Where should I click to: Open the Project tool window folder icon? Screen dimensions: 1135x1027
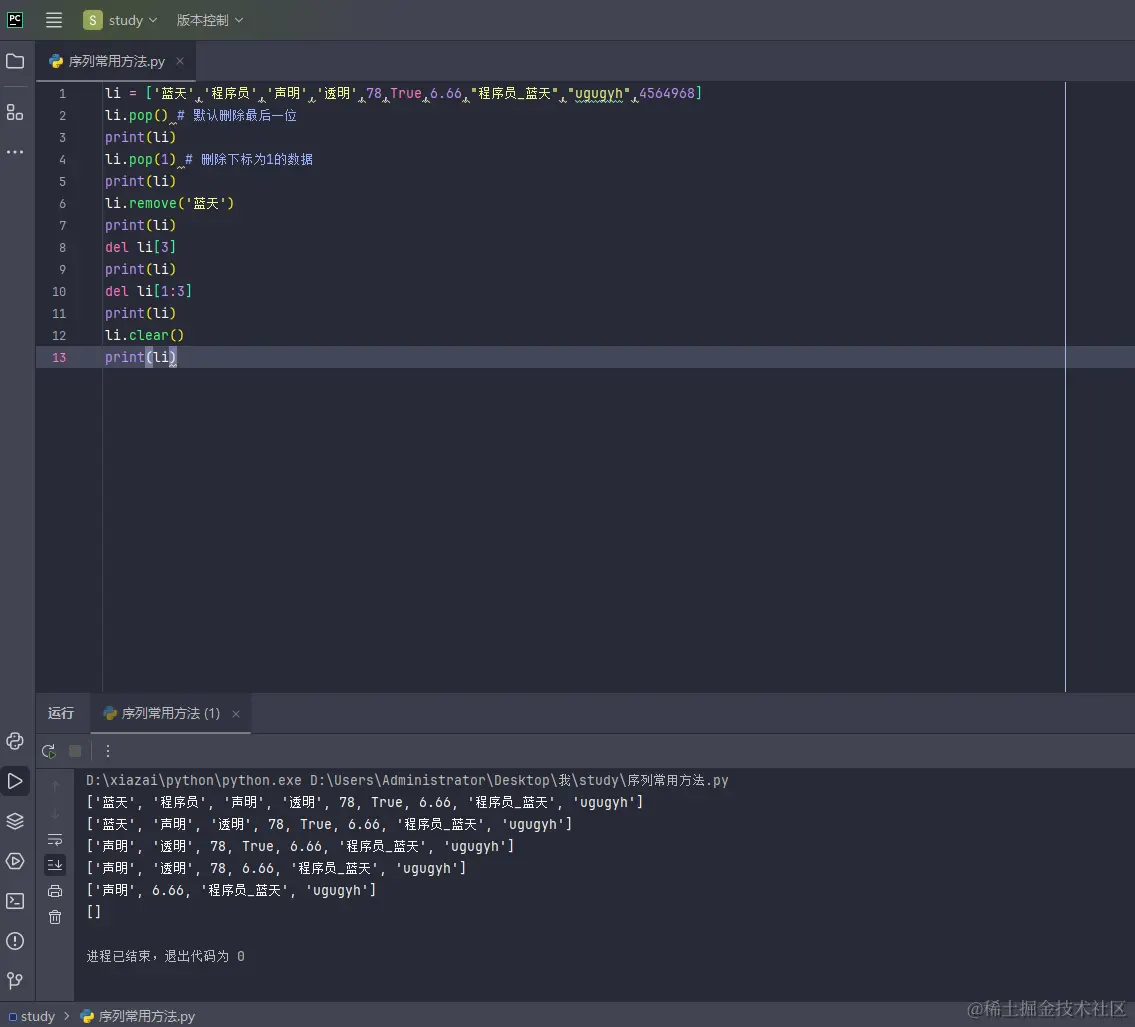pos(15,62)
